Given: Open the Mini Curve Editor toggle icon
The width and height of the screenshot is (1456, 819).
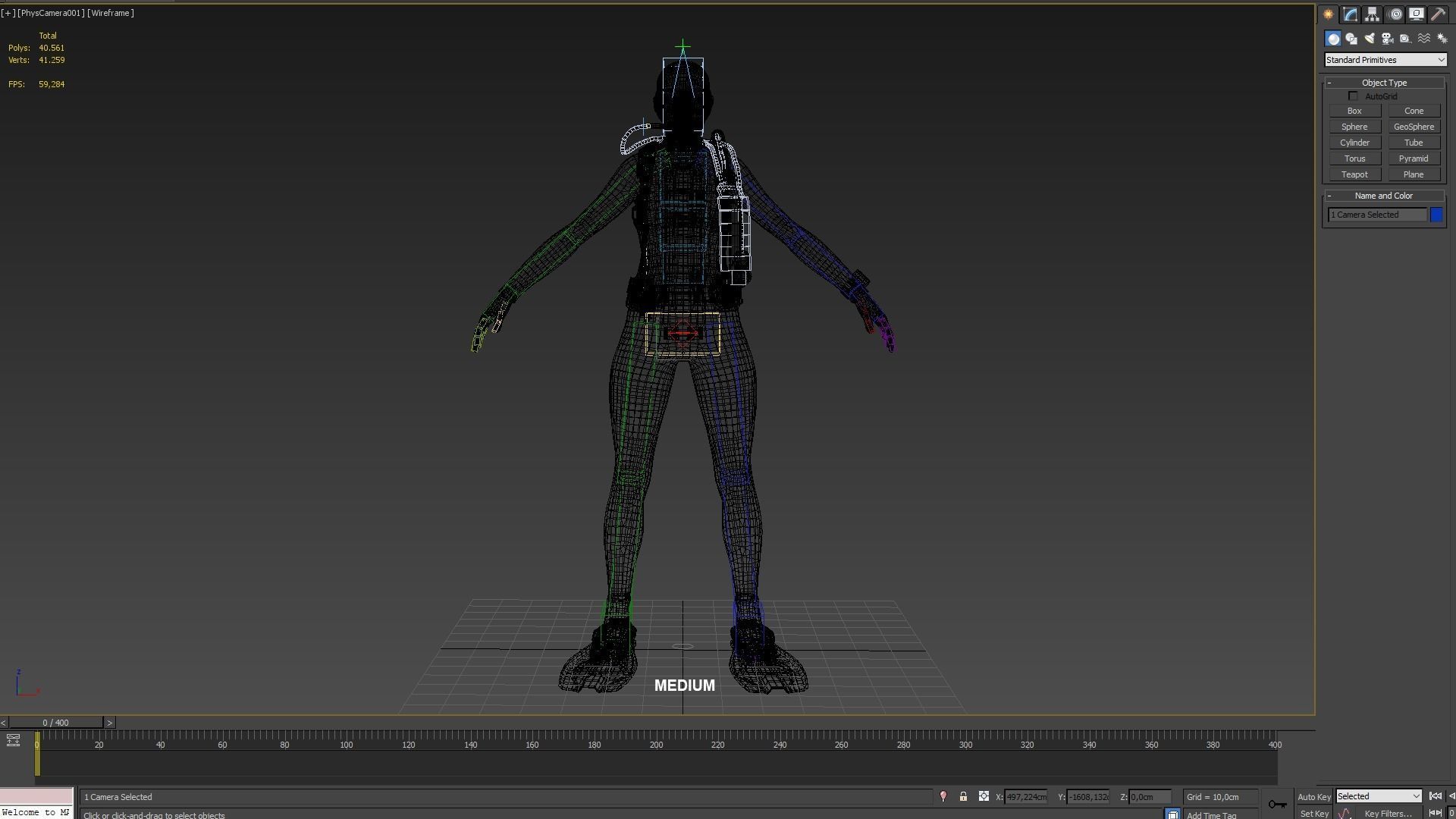Looking at the screenshot, I should coord(13,740).
